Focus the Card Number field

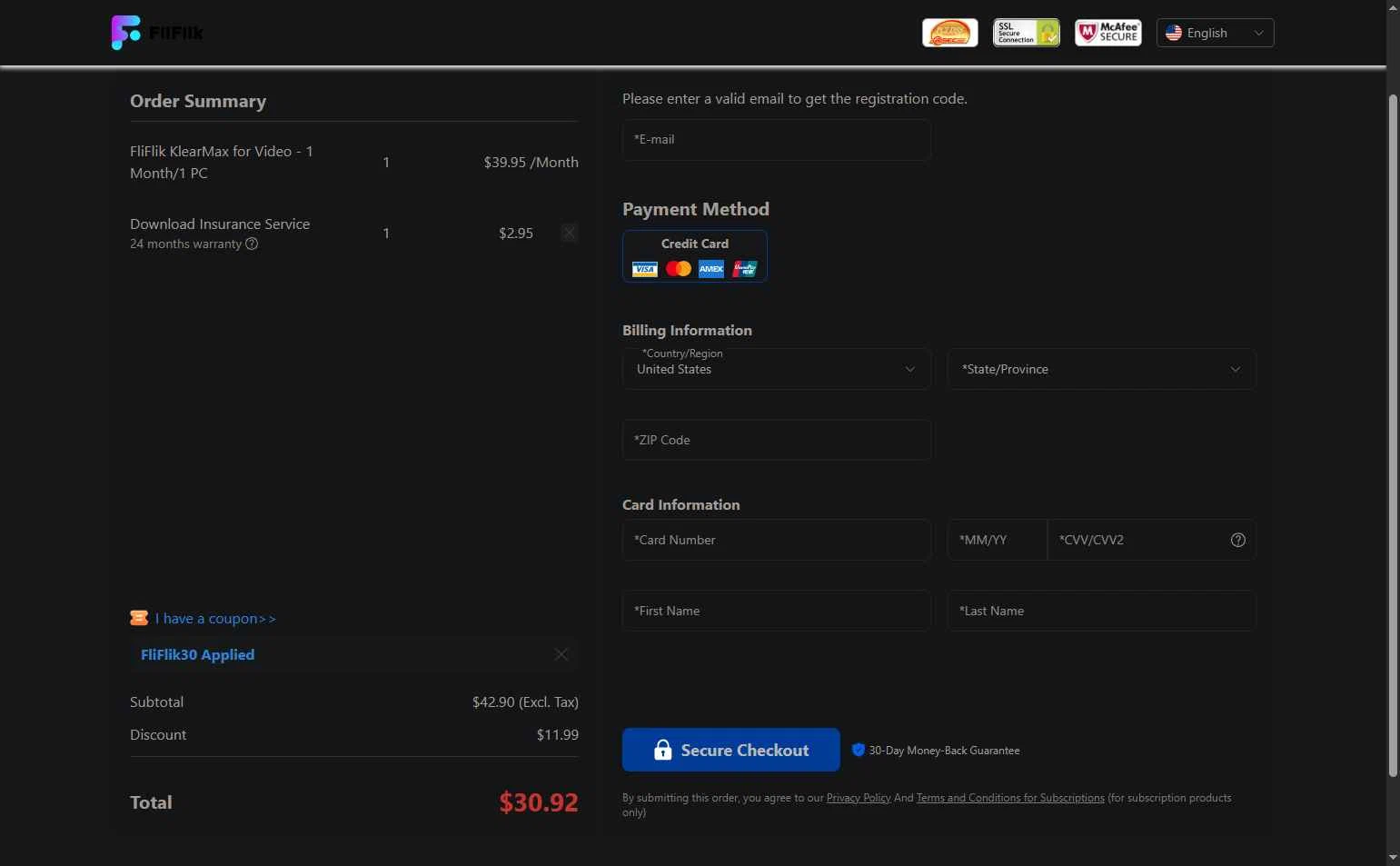pos(776,540)
